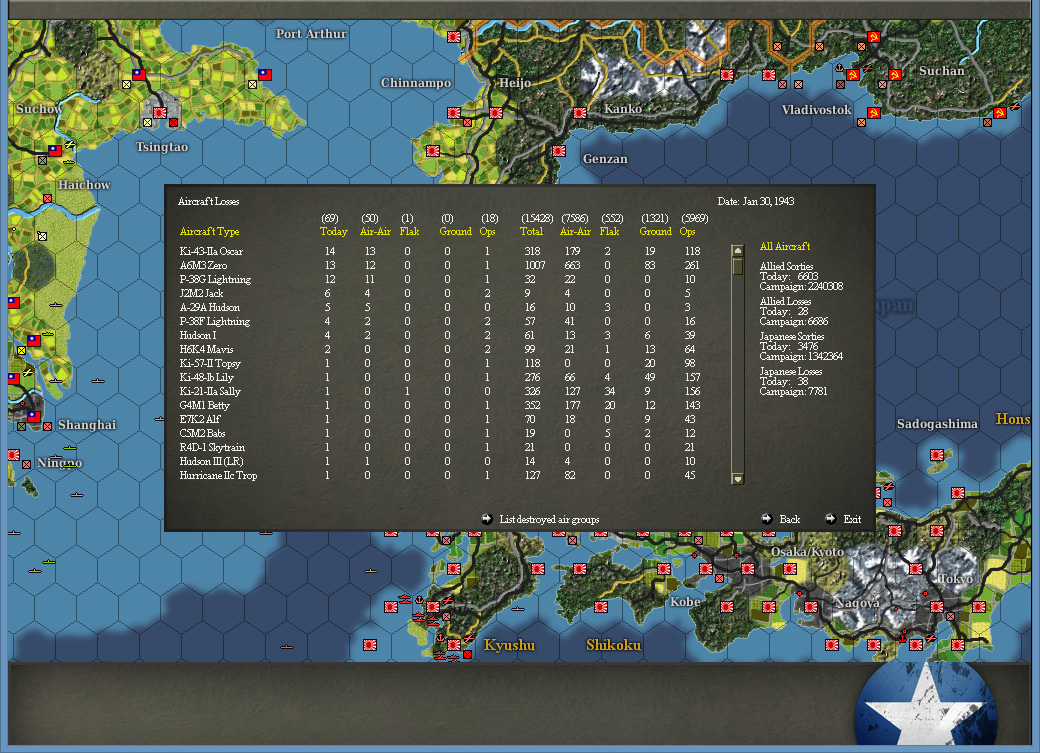Click the Back button
Viewport: 1040px width, 753px height.
click(x=789, y=519)
